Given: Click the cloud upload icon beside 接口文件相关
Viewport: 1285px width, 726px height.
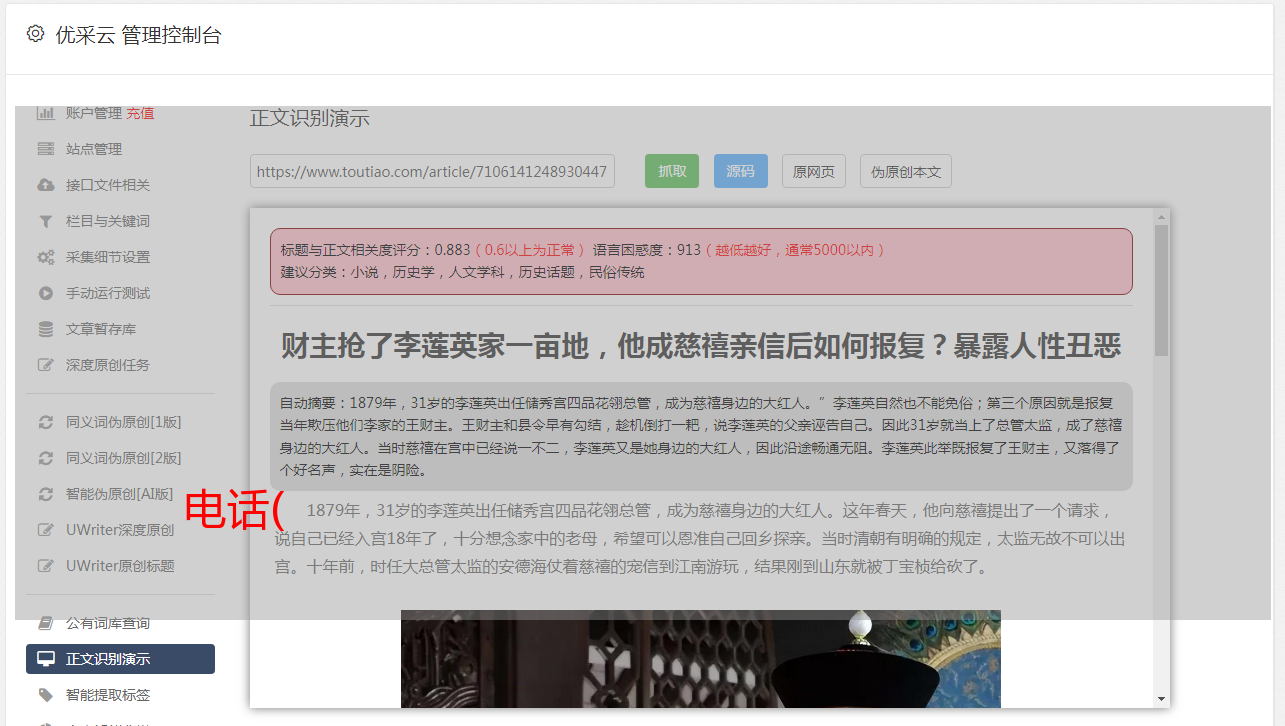Looking at the screenshot, I should tap(45, 185).
